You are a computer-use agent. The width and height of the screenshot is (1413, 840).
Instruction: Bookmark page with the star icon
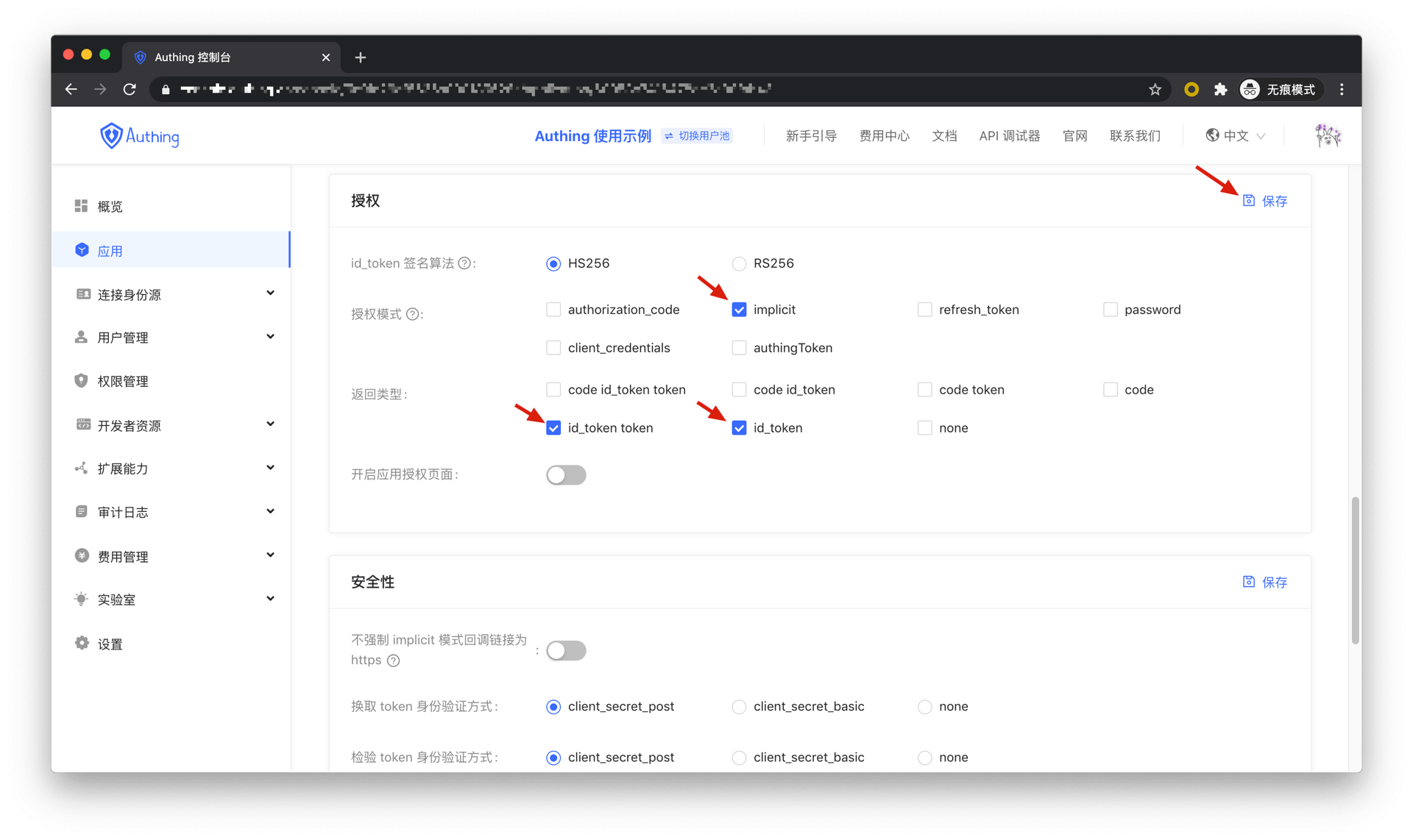1155,89
